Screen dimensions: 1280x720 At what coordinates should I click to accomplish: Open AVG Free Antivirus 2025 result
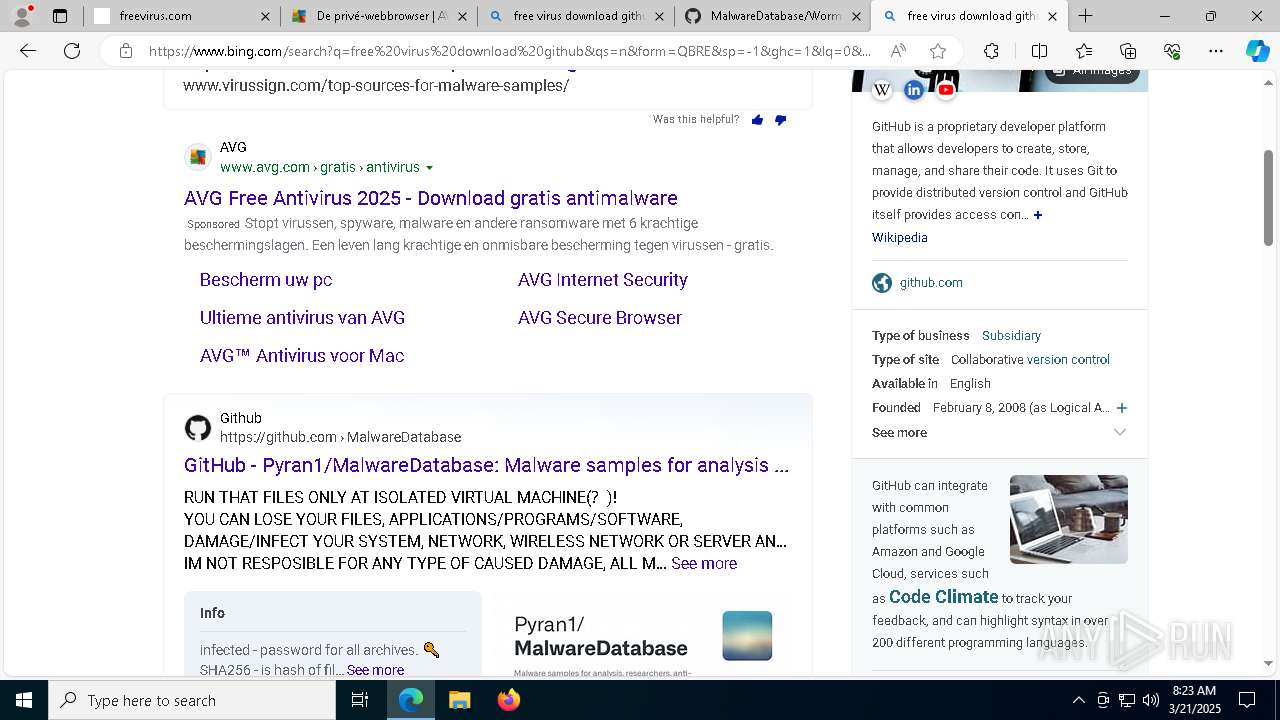[431, 198]
